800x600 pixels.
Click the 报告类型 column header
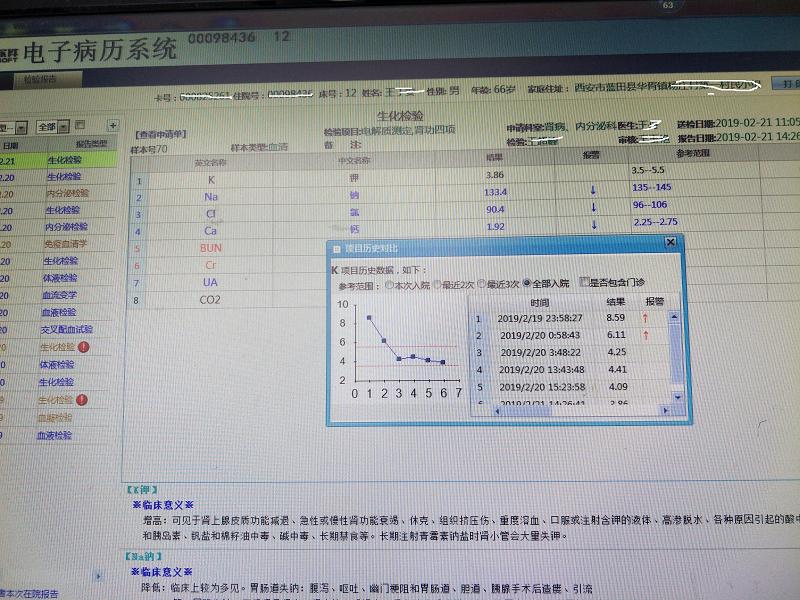click(x=91, y=144)
